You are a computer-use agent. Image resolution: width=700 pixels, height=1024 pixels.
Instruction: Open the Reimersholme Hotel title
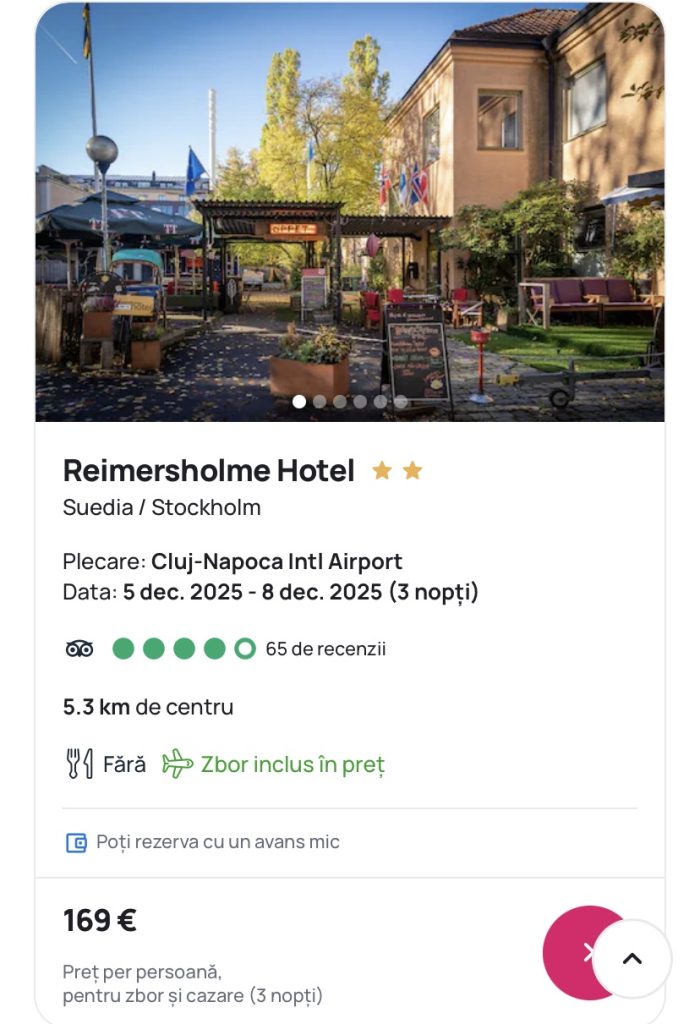[208, 470]
